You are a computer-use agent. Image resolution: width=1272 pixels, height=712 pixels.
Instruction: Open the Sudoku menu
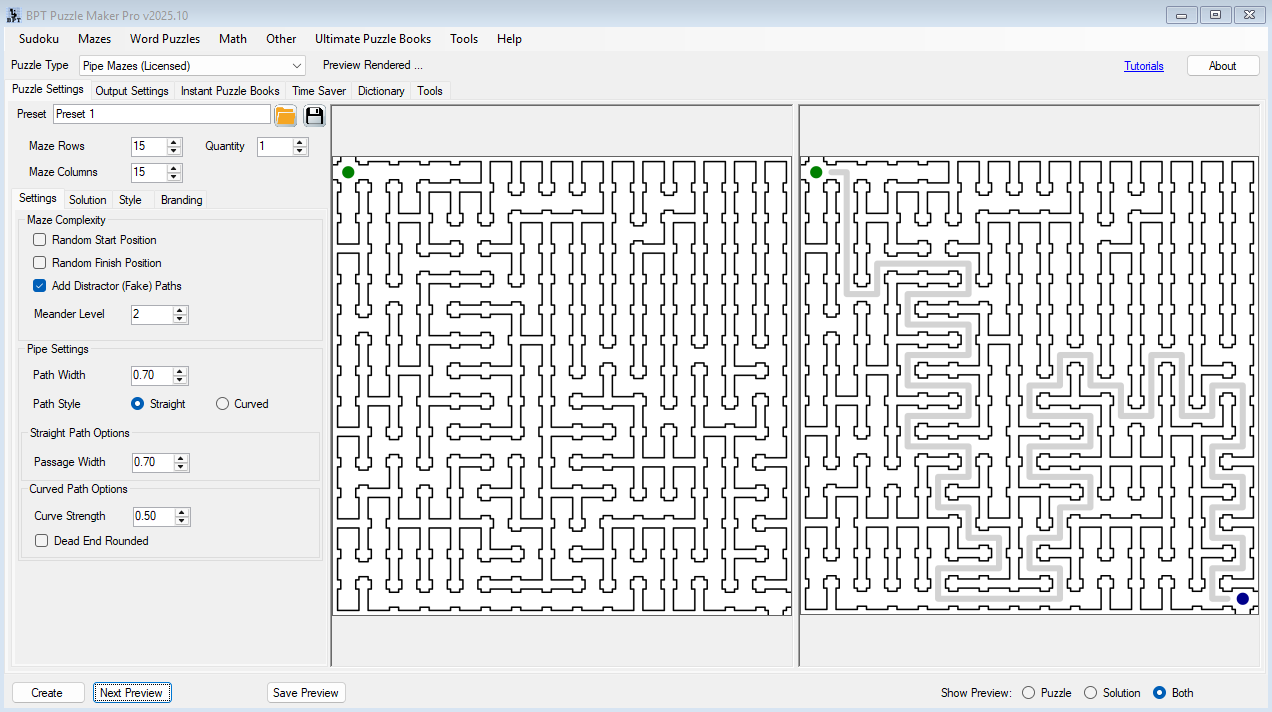pyautogui.click(x=39, y=39)
